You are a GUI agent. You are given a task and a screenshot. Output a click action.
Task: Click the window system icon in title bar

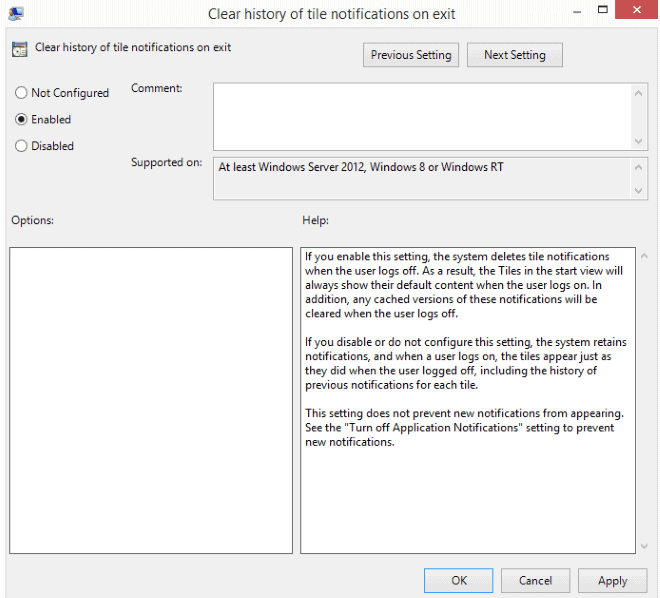[16, 14]
